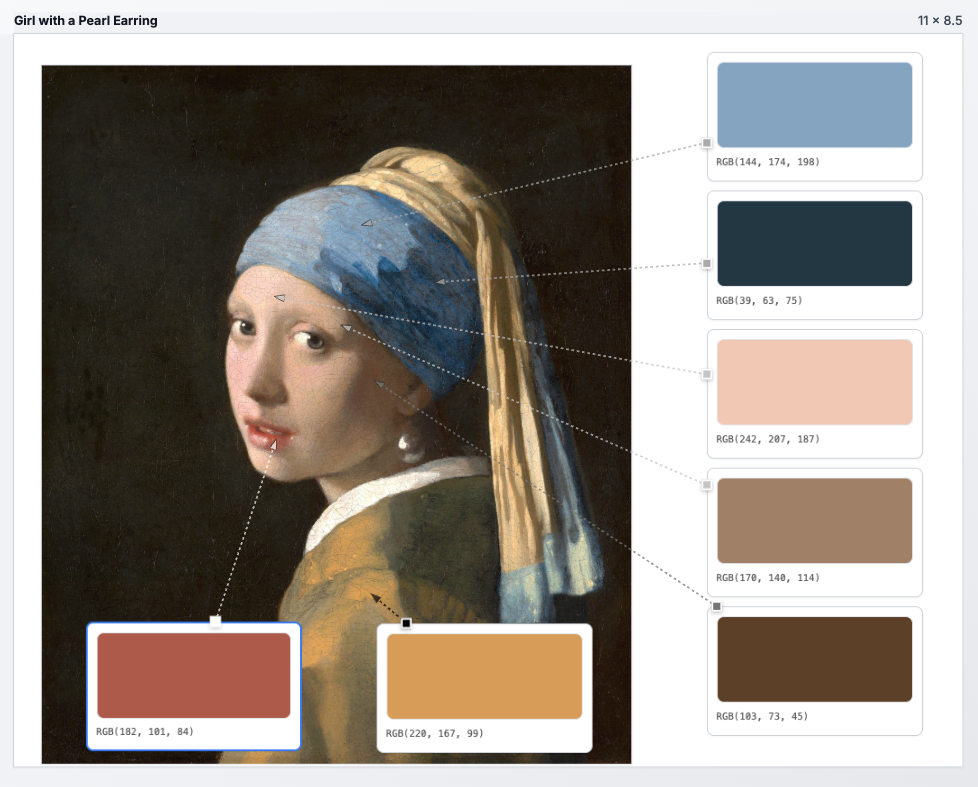Click connector handle beside pale peach swatch
The image size is (978, 787).
[707, 374]
